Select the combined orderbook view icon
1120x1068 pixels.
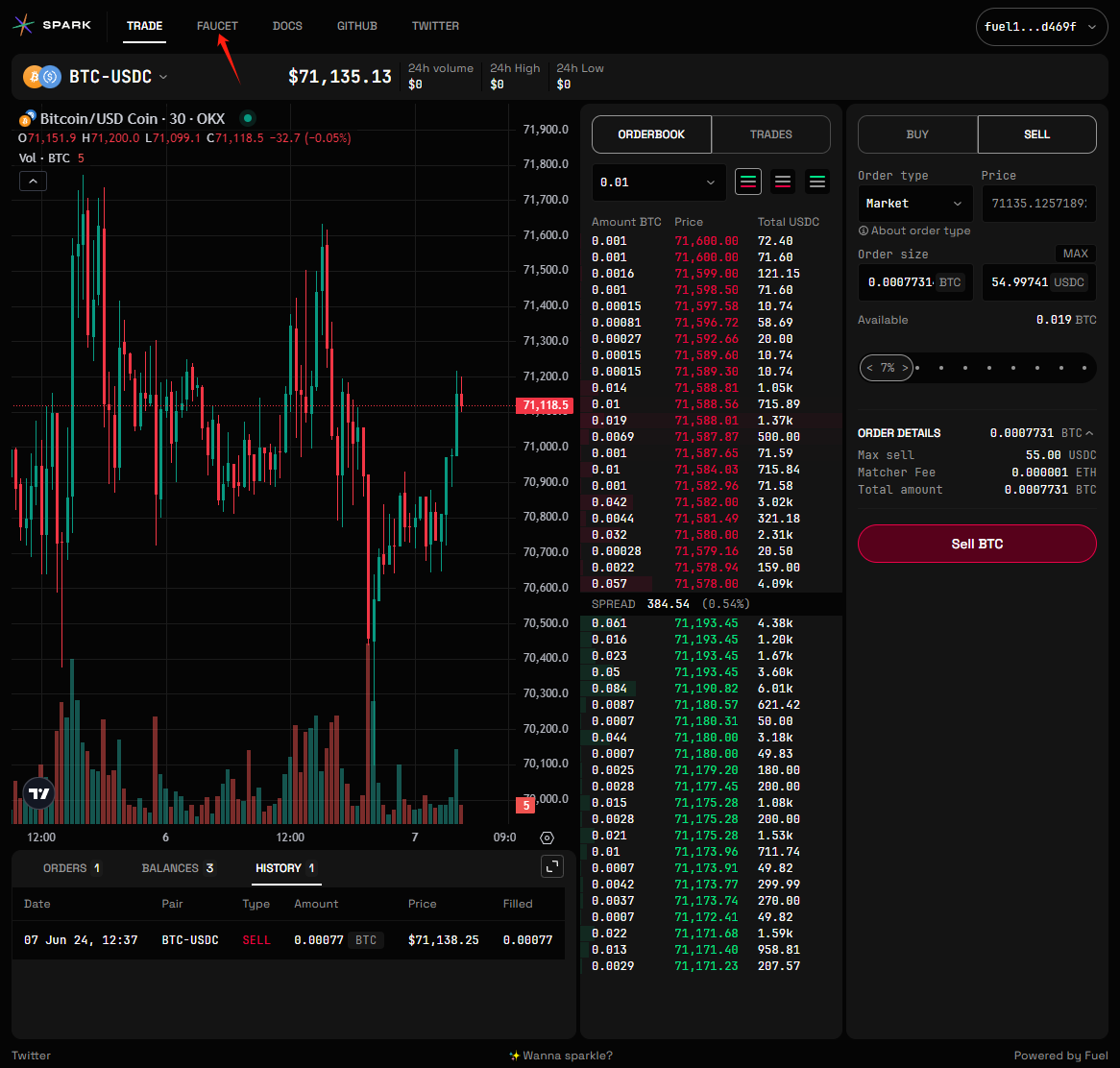[748, 182]
